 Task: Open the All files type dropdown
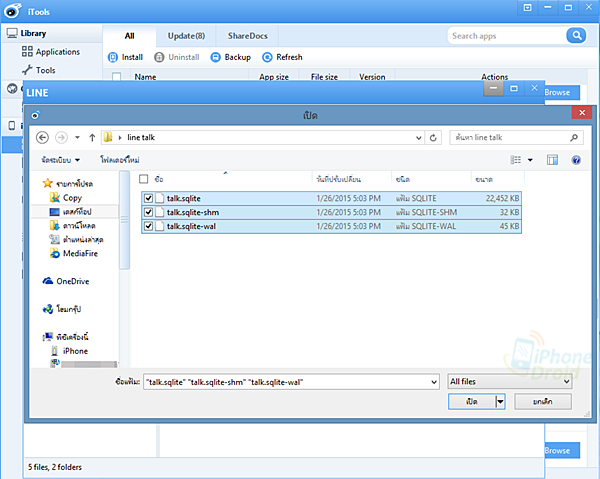point(510,381)
